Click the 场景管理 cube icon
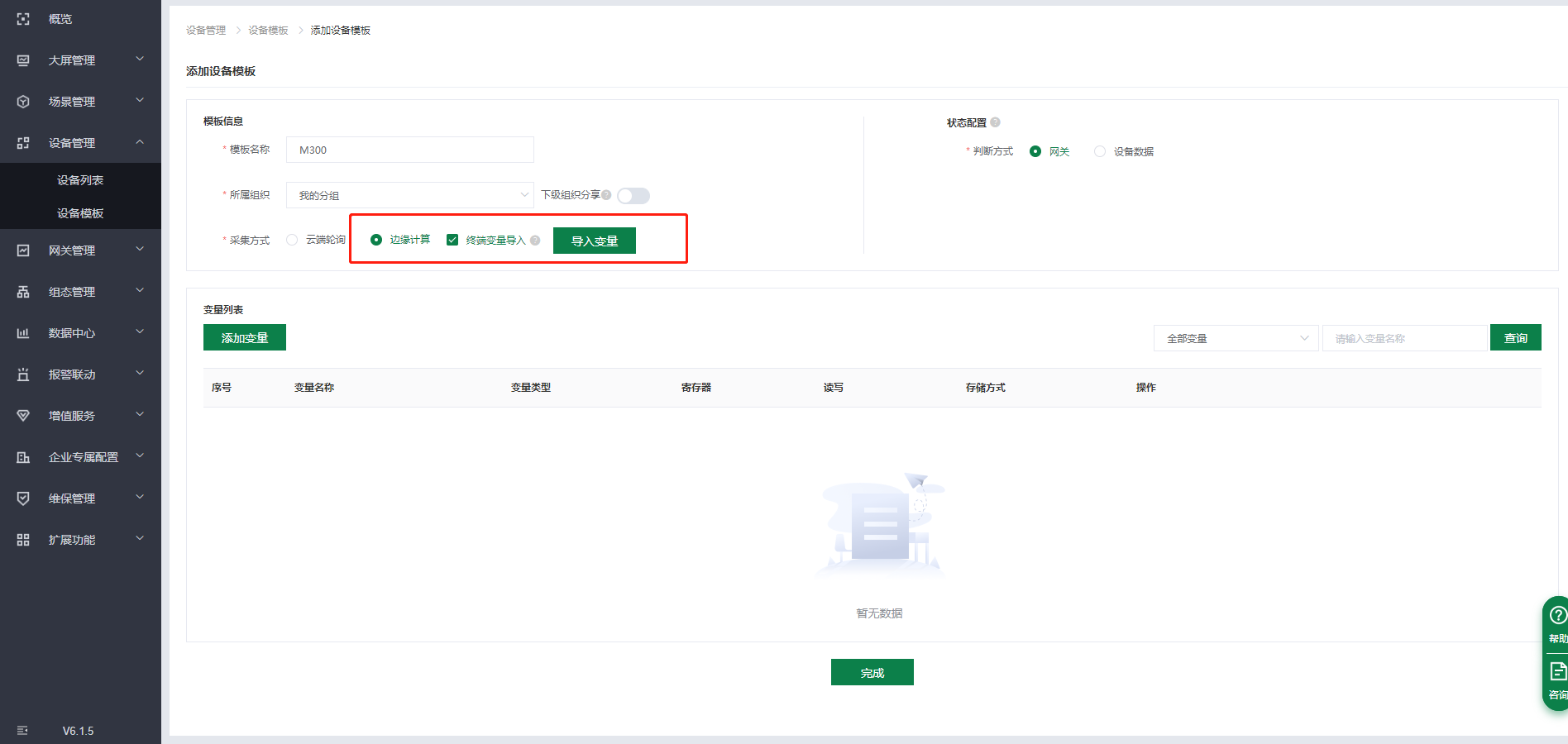 tap(23, 102)
